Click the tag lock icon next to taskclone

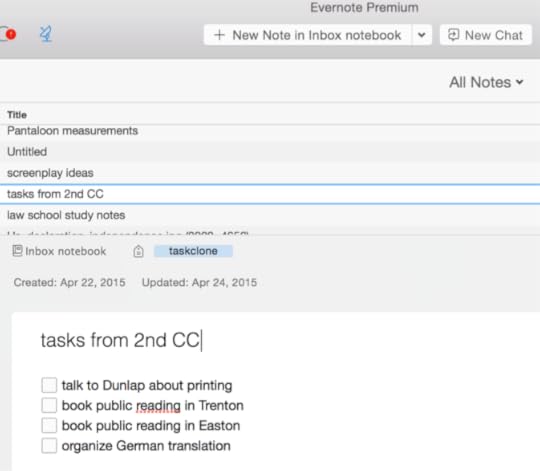tap(138, 251)
